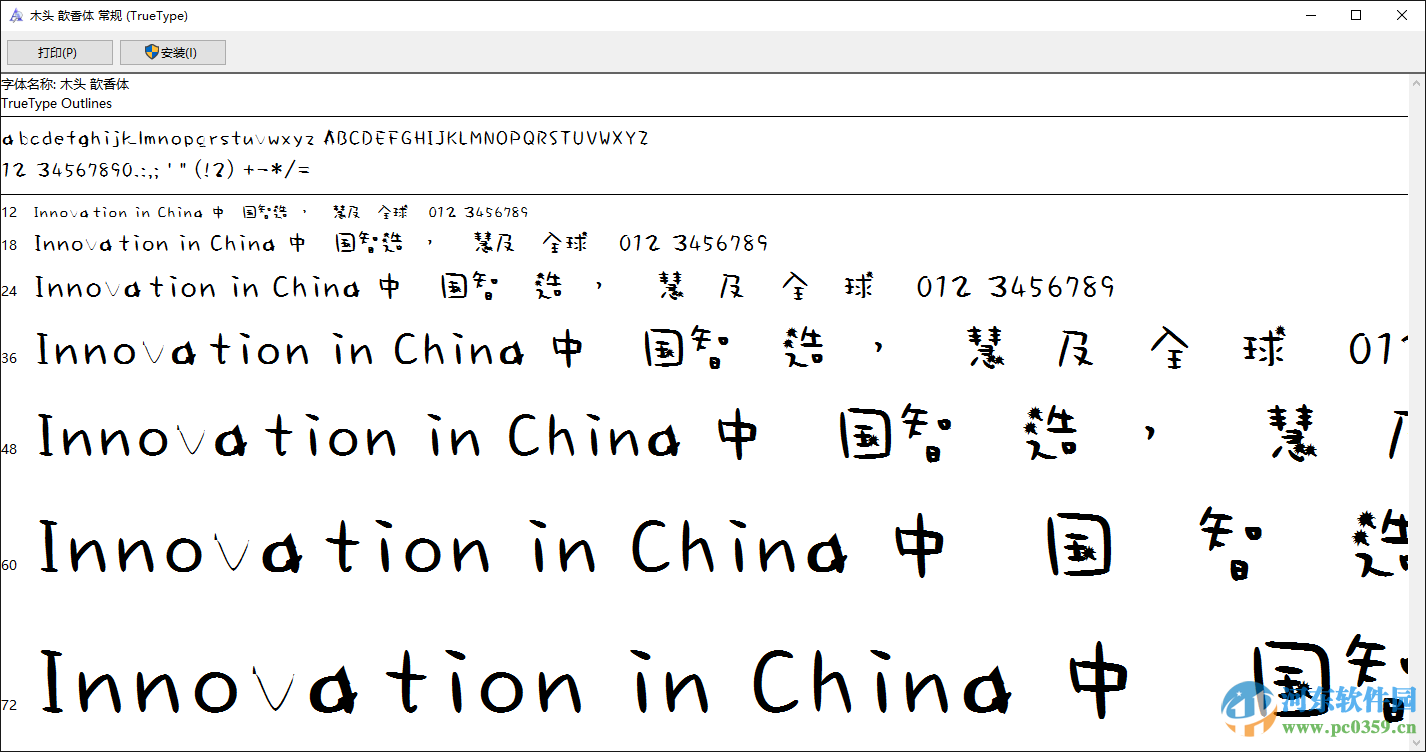Click the 打印(P) print button

(59, 52)
